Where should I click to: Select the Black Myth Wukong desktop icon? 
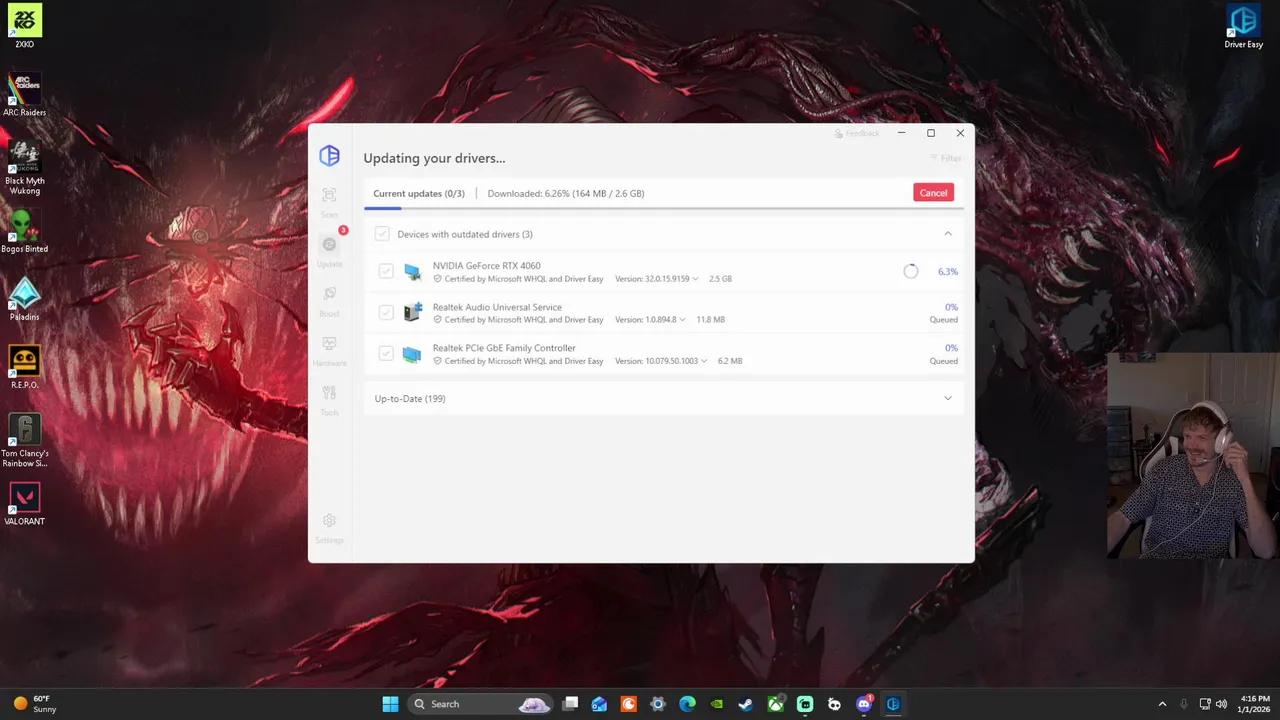[24, 166]
